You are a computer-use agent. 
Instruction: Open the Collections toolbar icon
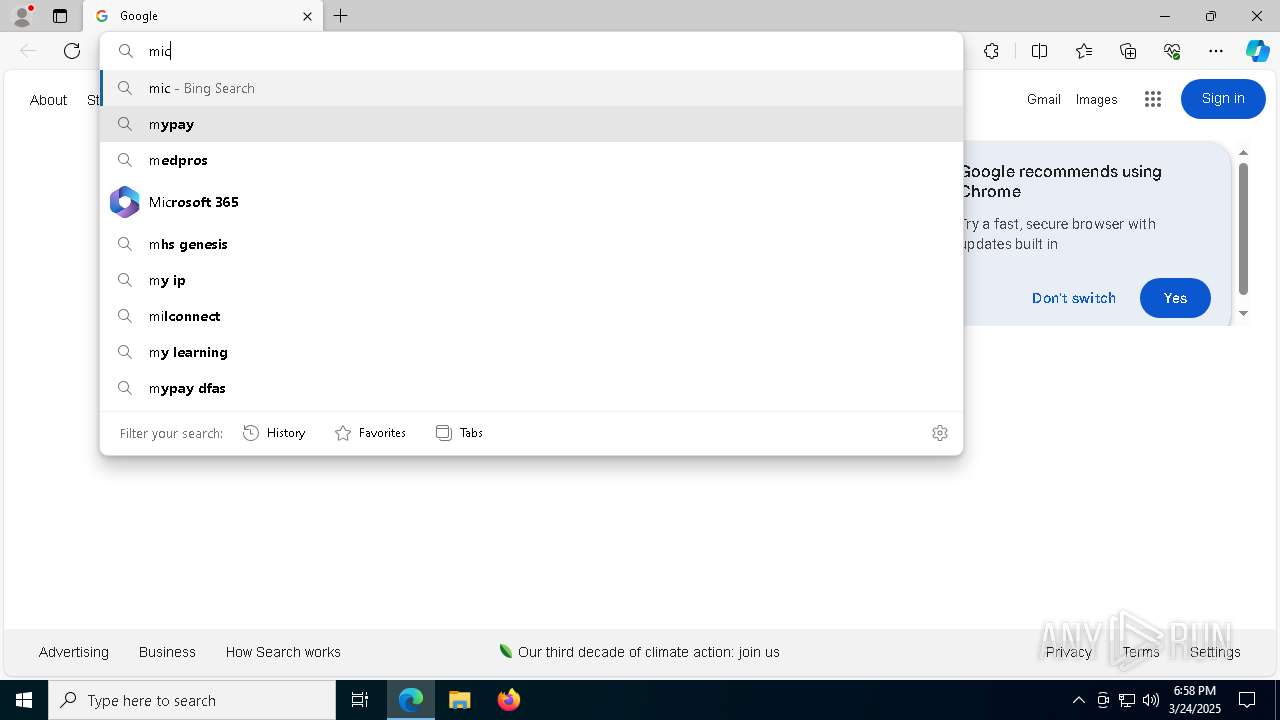[x=1128, y=51]
